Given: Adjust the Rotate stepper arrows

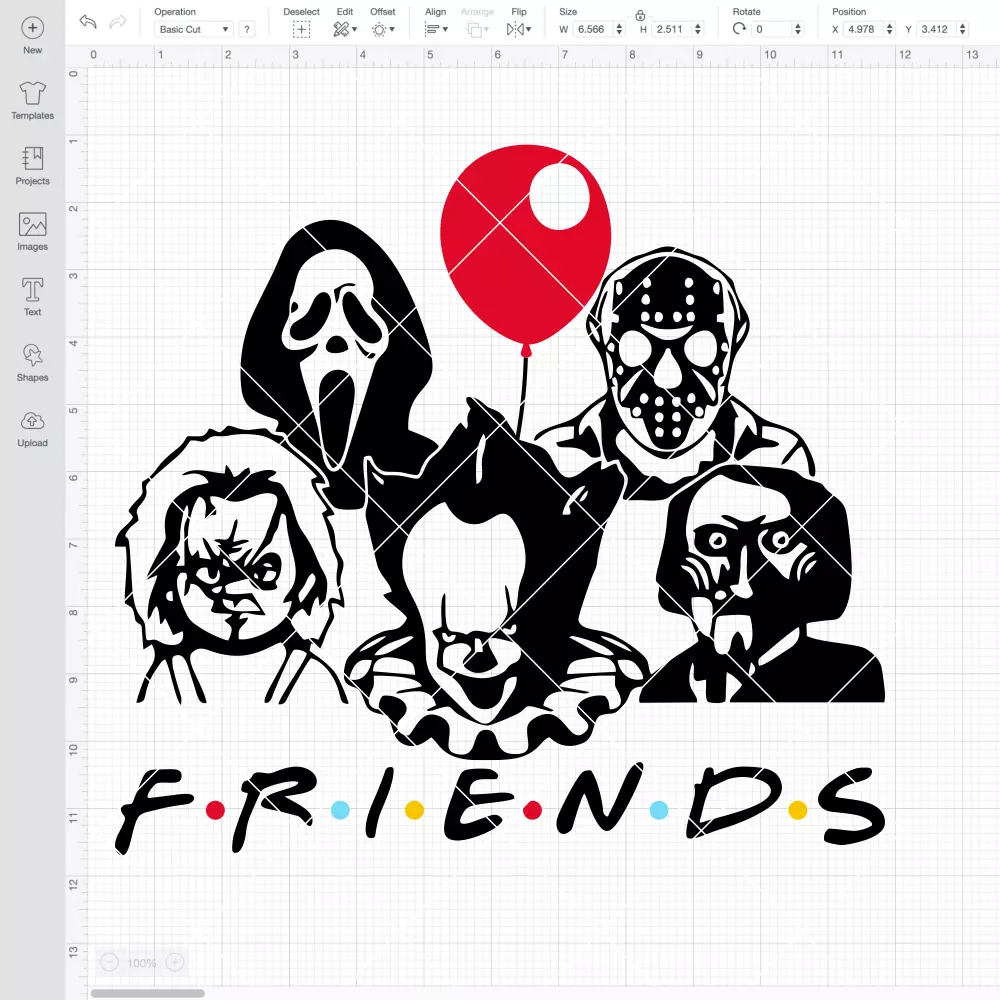Looking at the screenshot, I should click(x=798, y=29).
